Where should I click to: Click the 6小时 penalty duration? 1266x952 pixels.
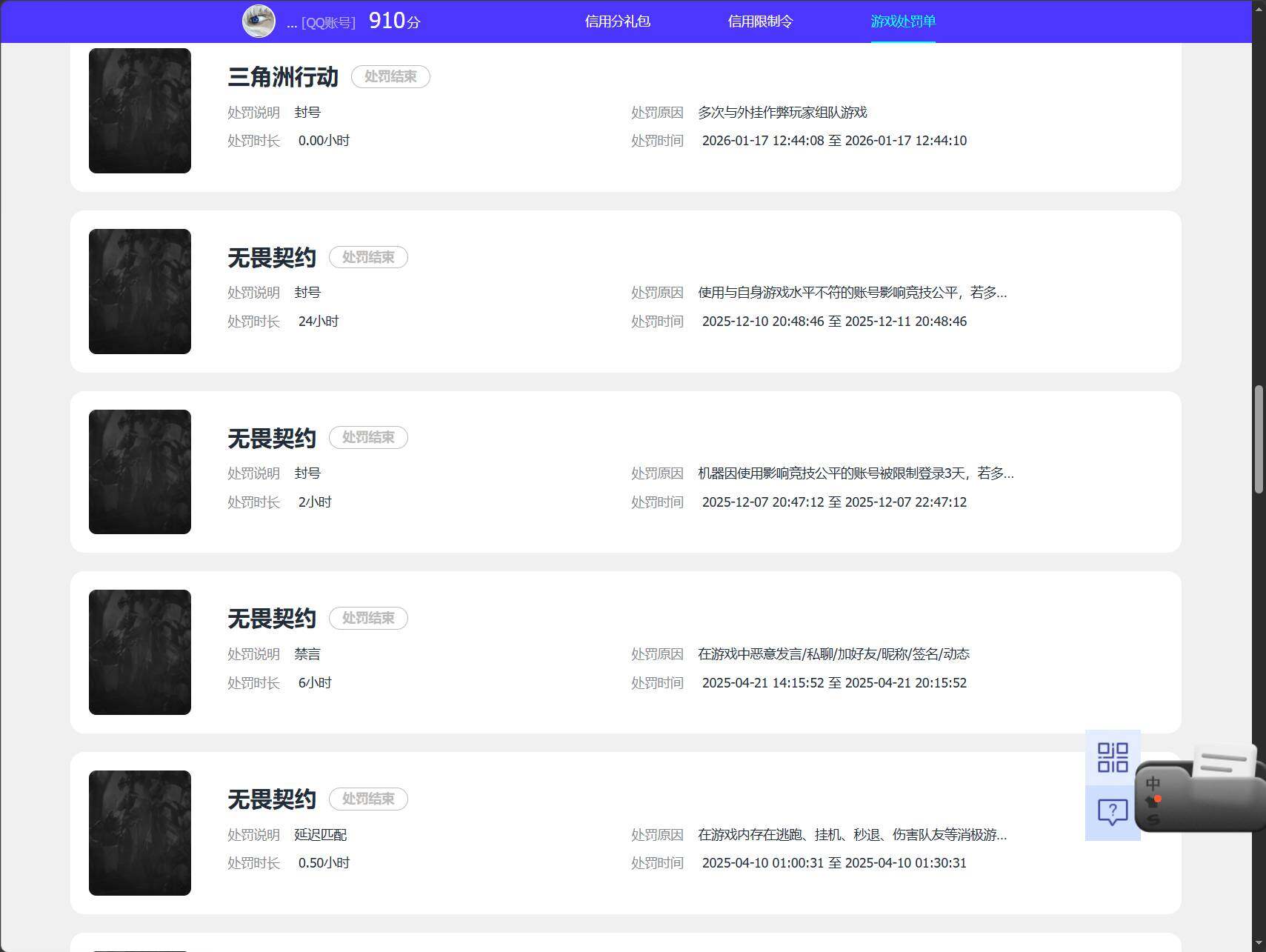pos(315,682)
